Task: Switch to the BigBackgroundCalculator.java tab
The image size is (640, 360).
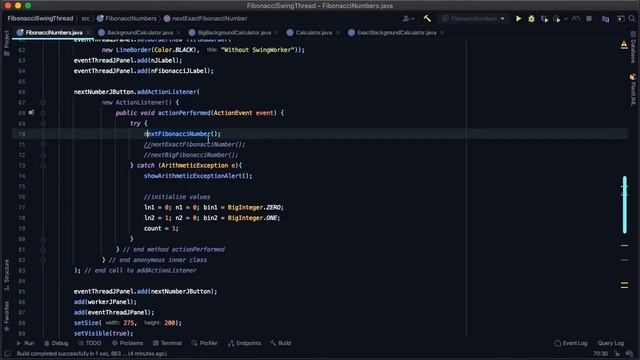Action: [234, 32]
